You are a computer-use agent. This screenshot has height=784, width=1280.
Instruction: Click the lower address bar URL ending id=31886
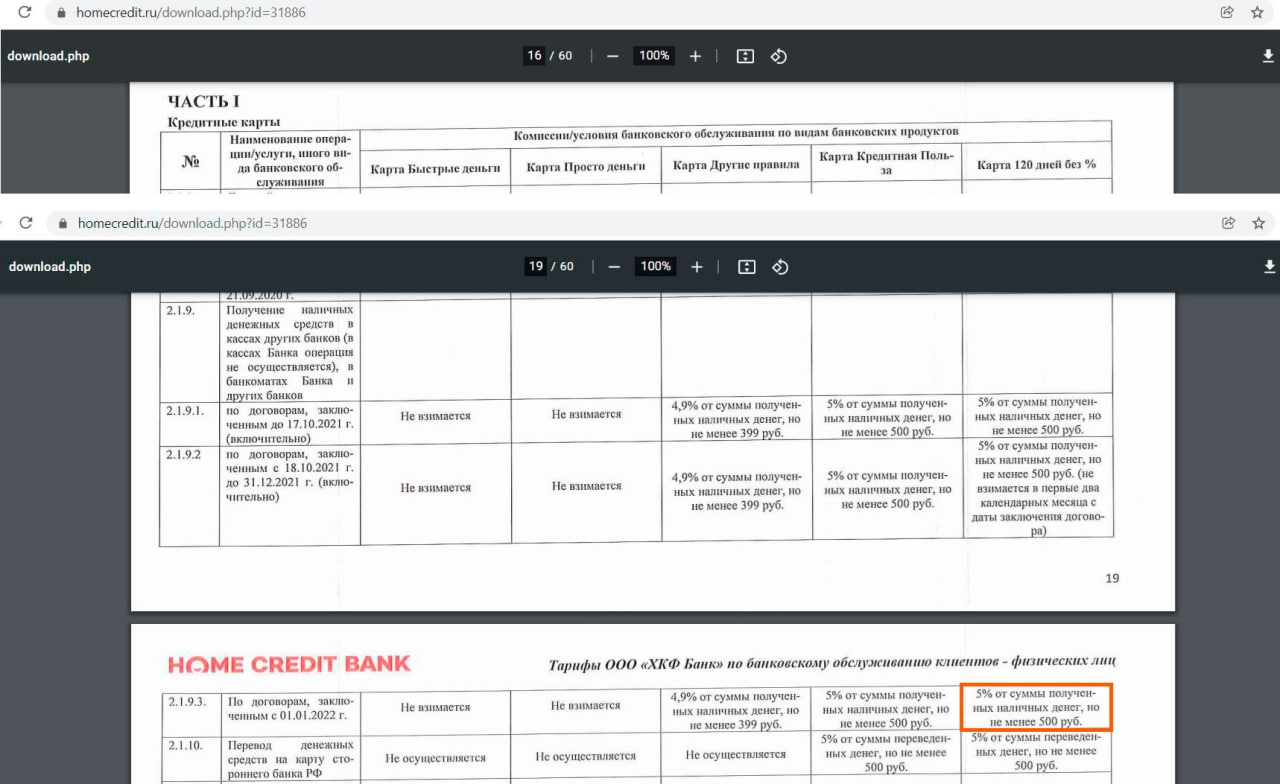click(192, 224)
